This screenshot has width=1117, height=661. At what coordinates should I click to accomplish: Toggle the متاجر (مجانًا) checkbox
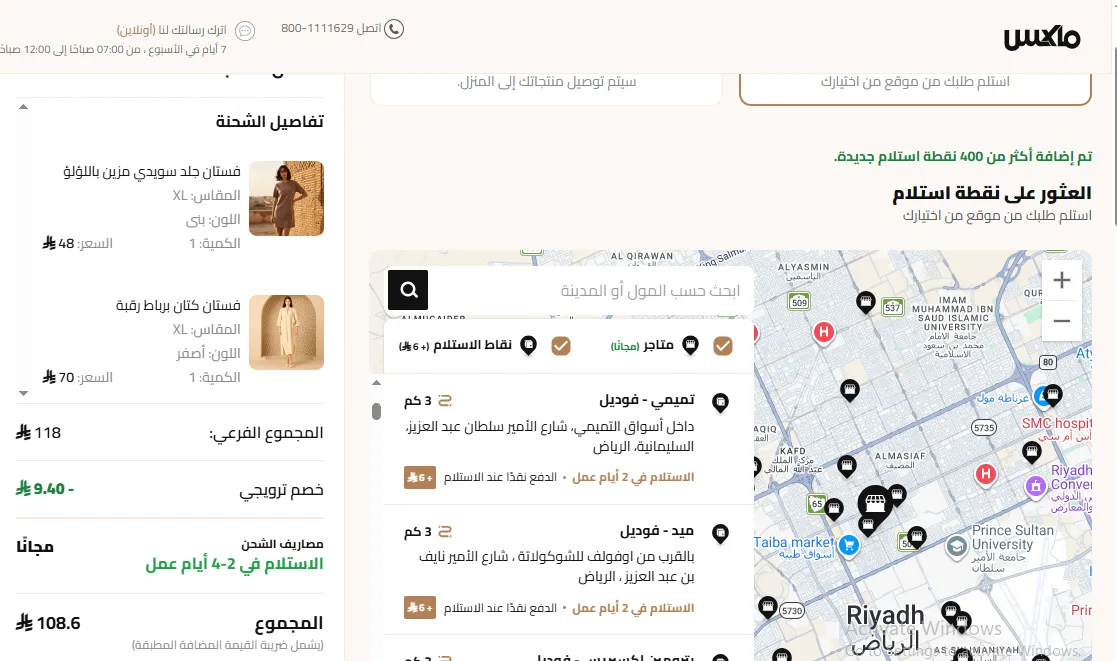pyautogui.click(x=723, y=346)
